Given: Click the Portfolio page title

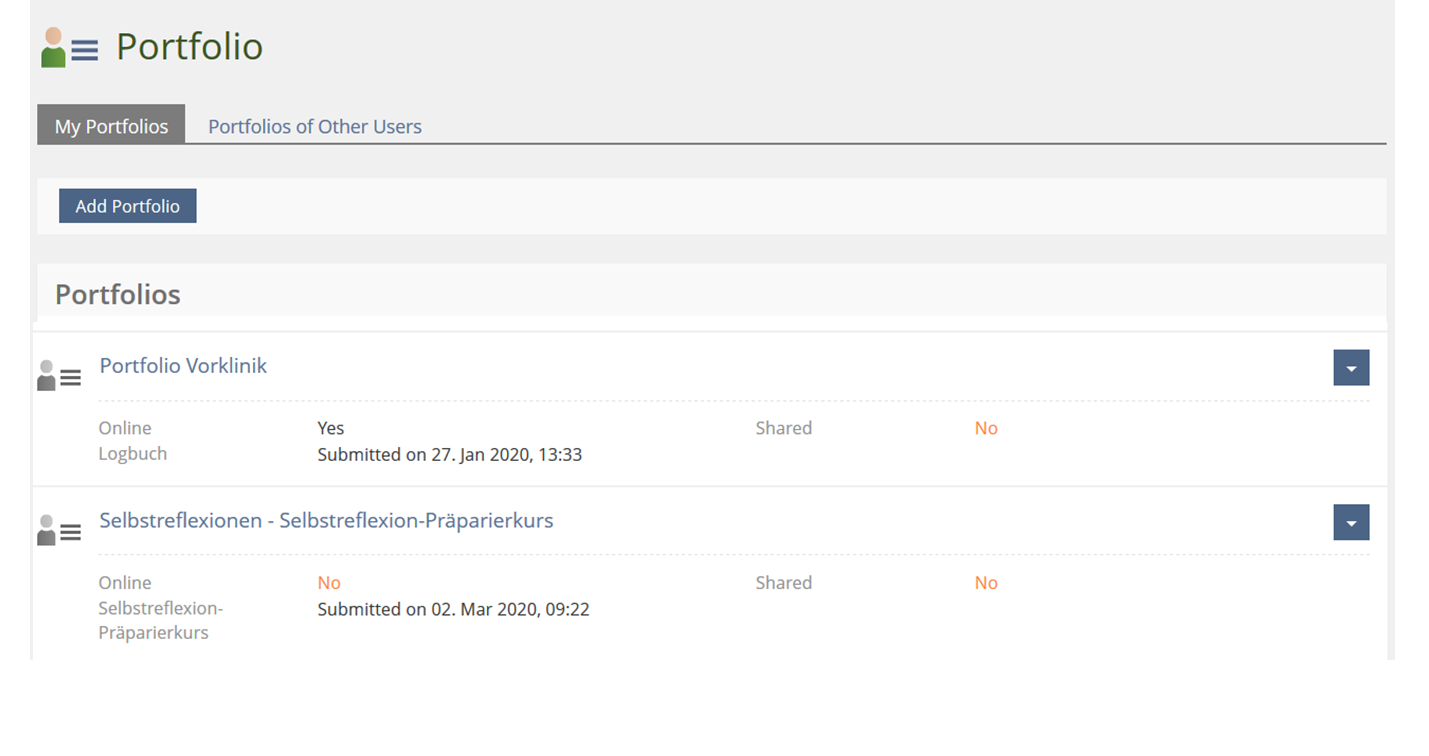Looking at the screenshot, I should 189,47.
